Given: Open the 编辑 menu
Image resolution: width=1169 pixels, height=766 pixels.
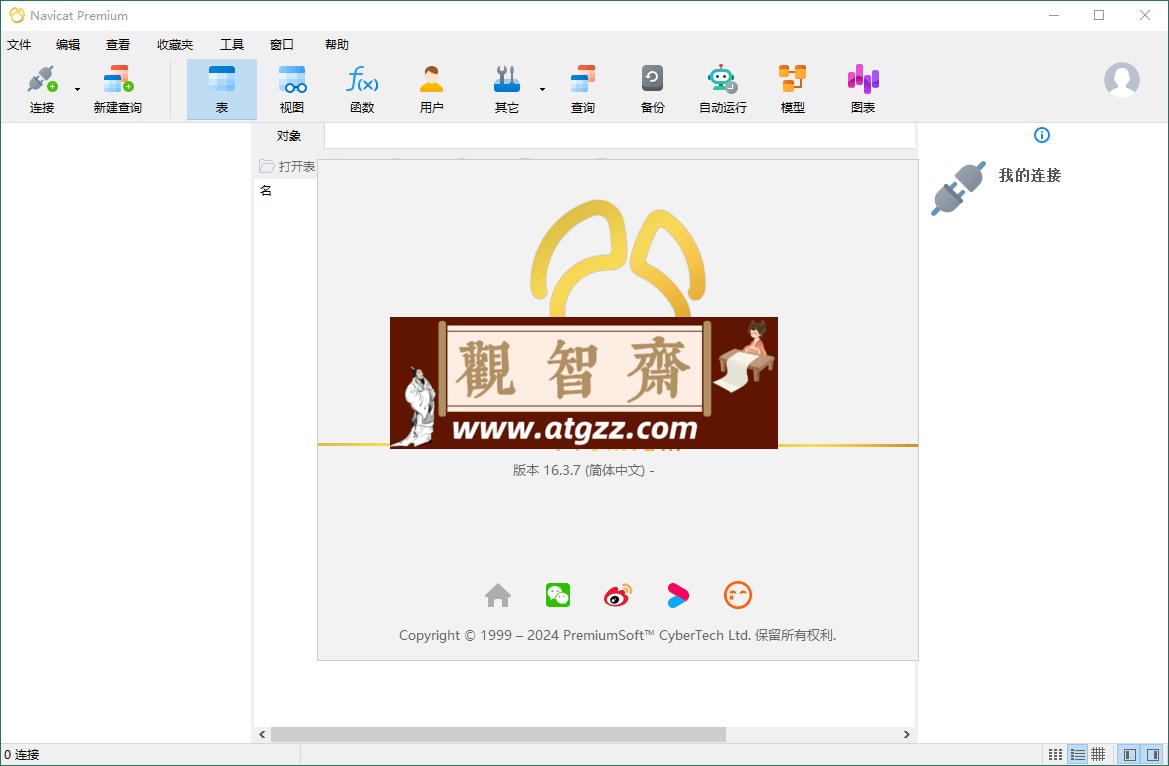Looking at the screenshot, I should click(x=68, y=45).
